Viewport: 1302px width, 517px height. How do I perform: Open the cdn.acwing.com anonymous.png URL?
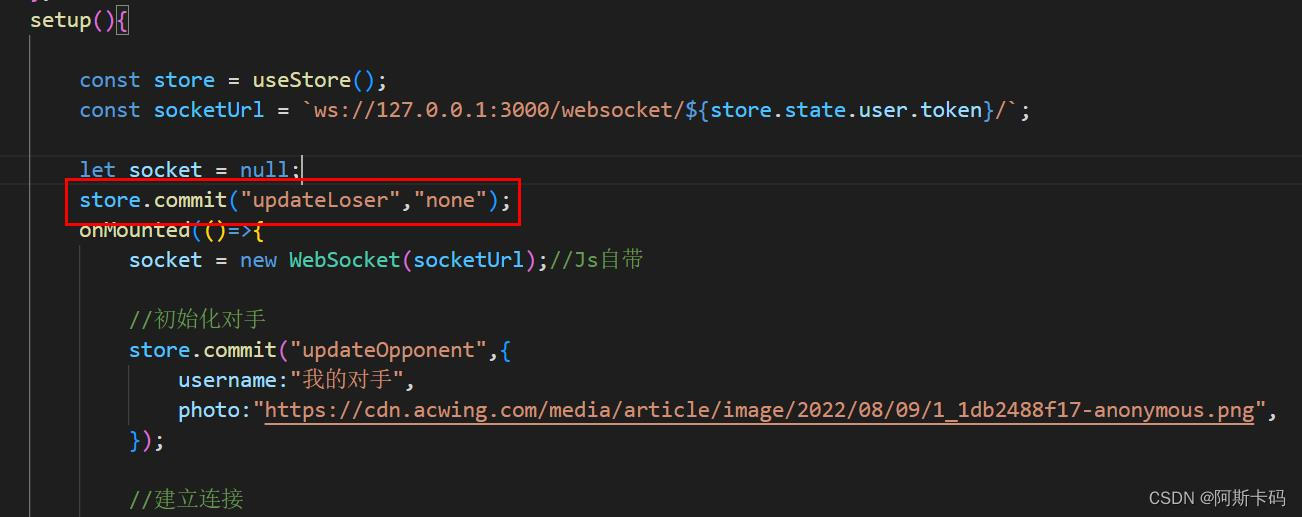tap(759, 410)
